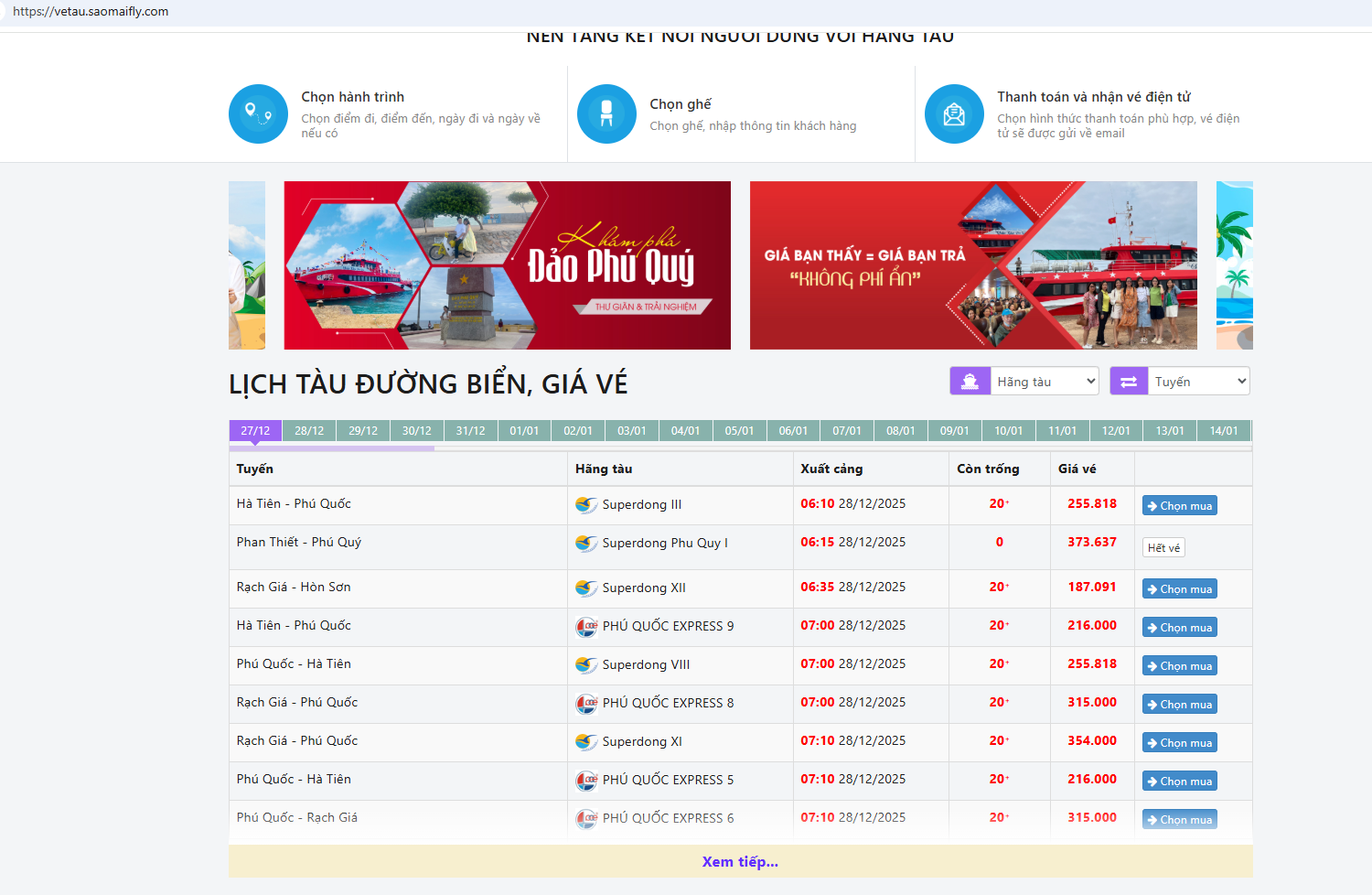Screen dimensions: 1372x895
Task: Click the e-ticket envelope icon
Action: pos(954,114)
